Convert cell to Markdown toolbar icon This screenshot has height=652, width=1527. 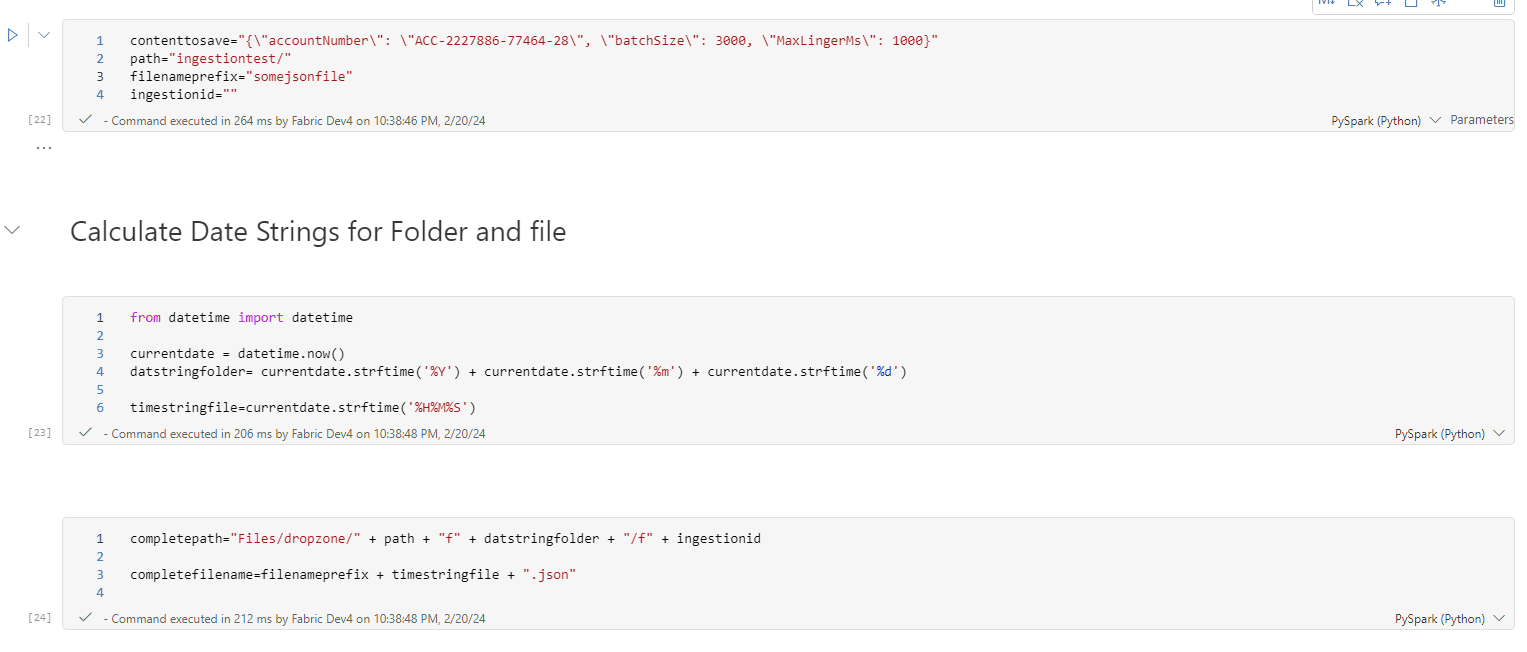tap(1327, 3)
